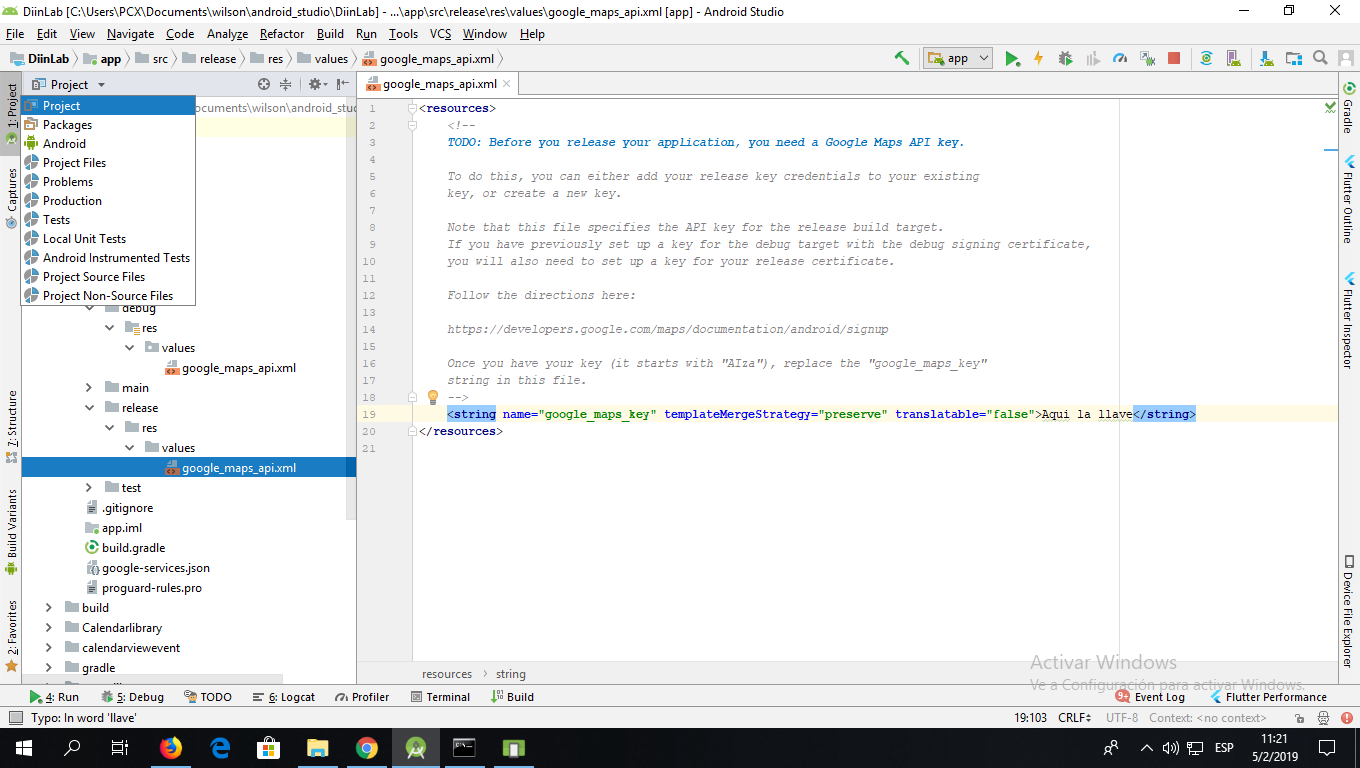Change CRLF line separator in status bar
1360x768 pixels.
[x=1076, y=718]
